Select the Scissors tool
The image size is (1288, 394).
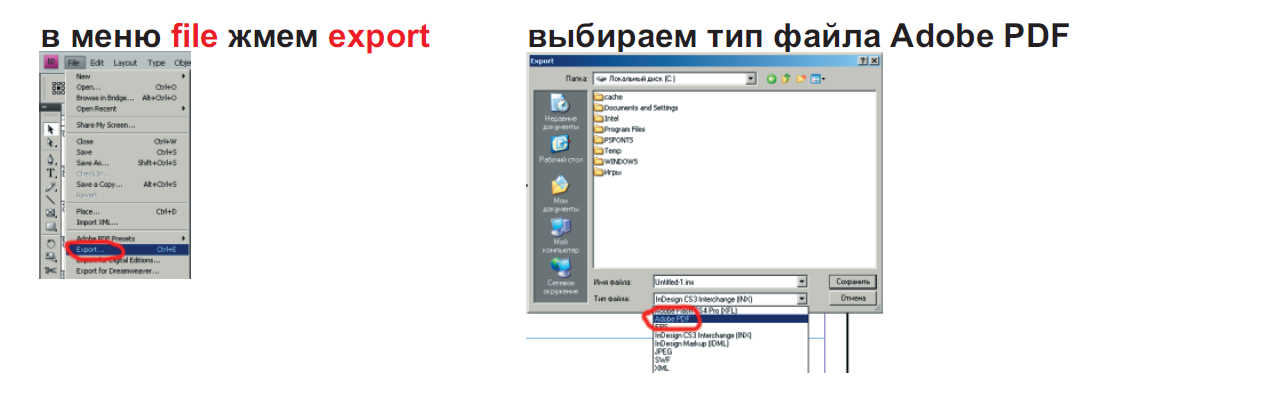click(51, 270)
